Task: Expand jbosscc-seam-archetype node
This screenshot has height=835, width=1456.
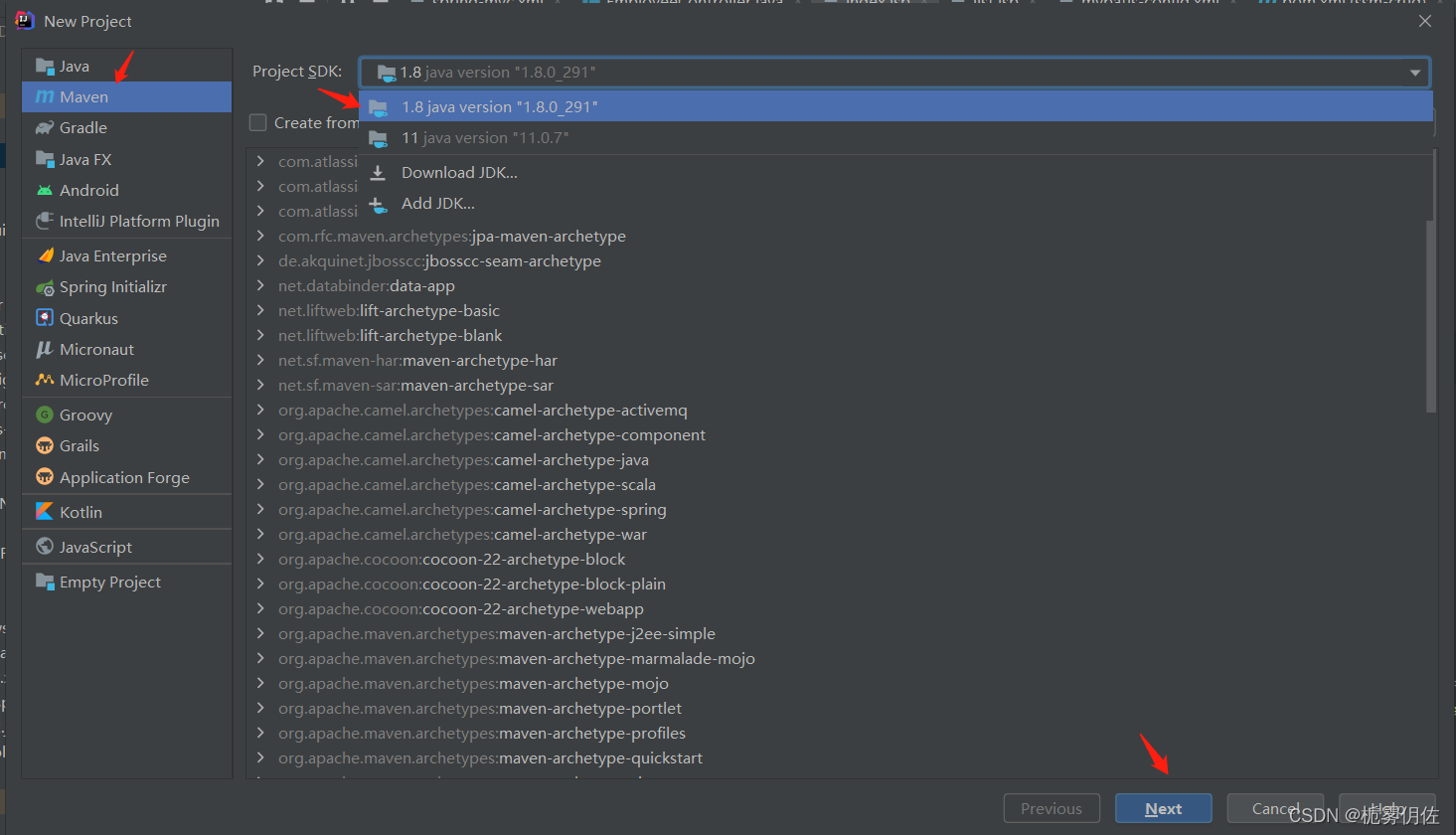Action: point(260,260)
